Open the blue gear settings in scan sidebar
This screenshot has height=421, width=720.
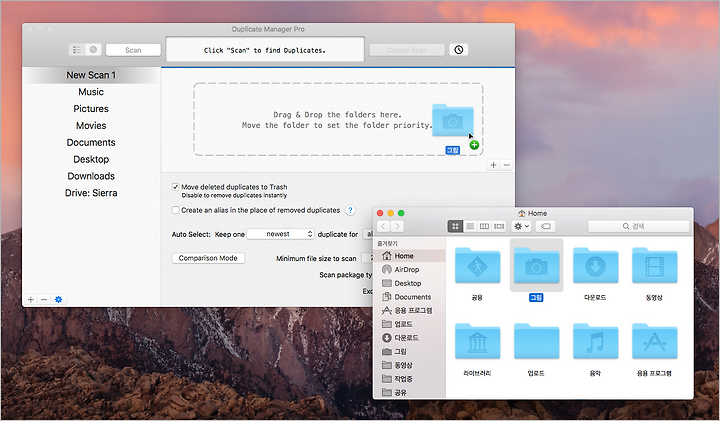[58, 299]
